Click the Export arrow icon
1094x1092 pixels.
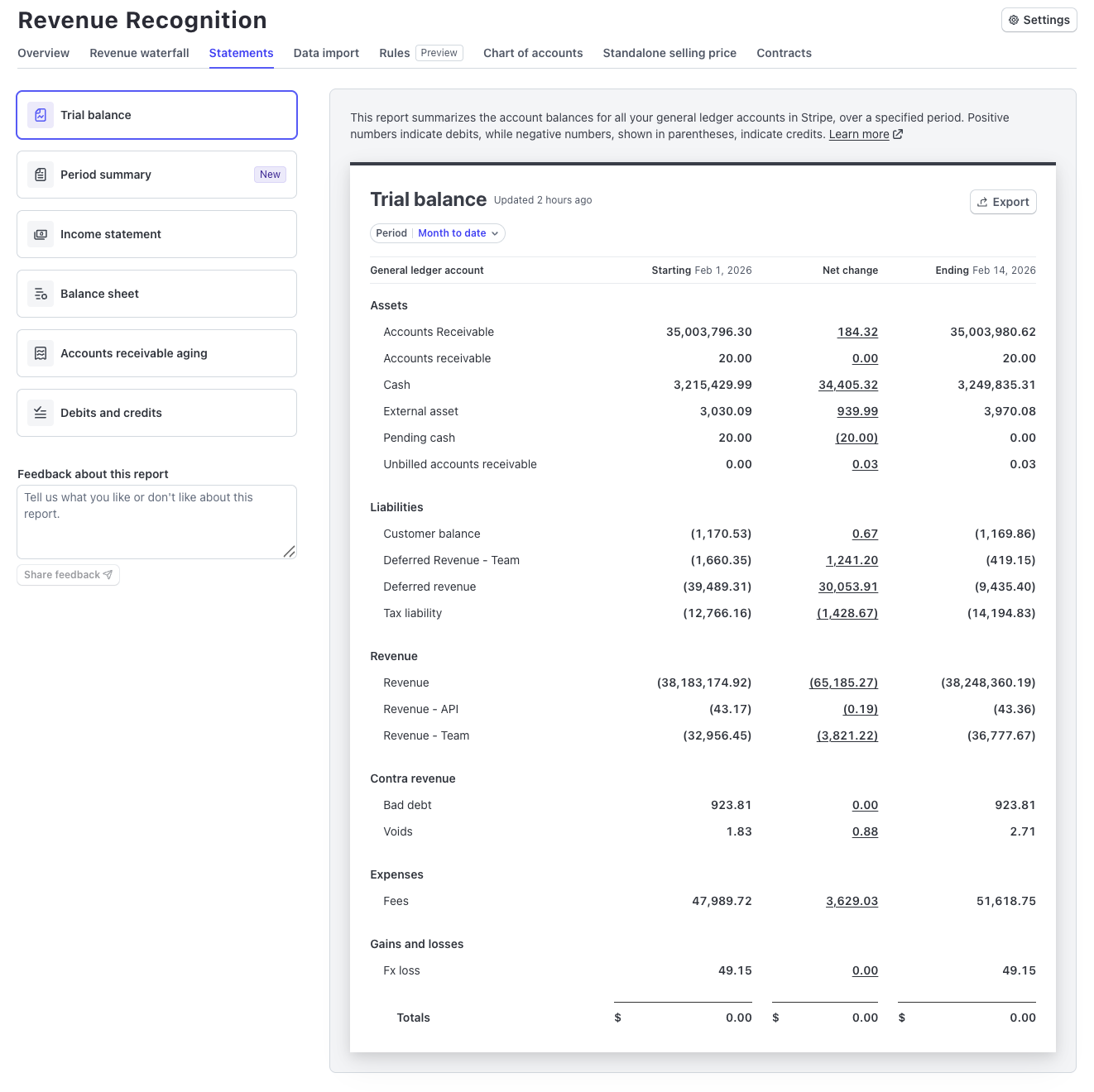[x=981, y=202]
